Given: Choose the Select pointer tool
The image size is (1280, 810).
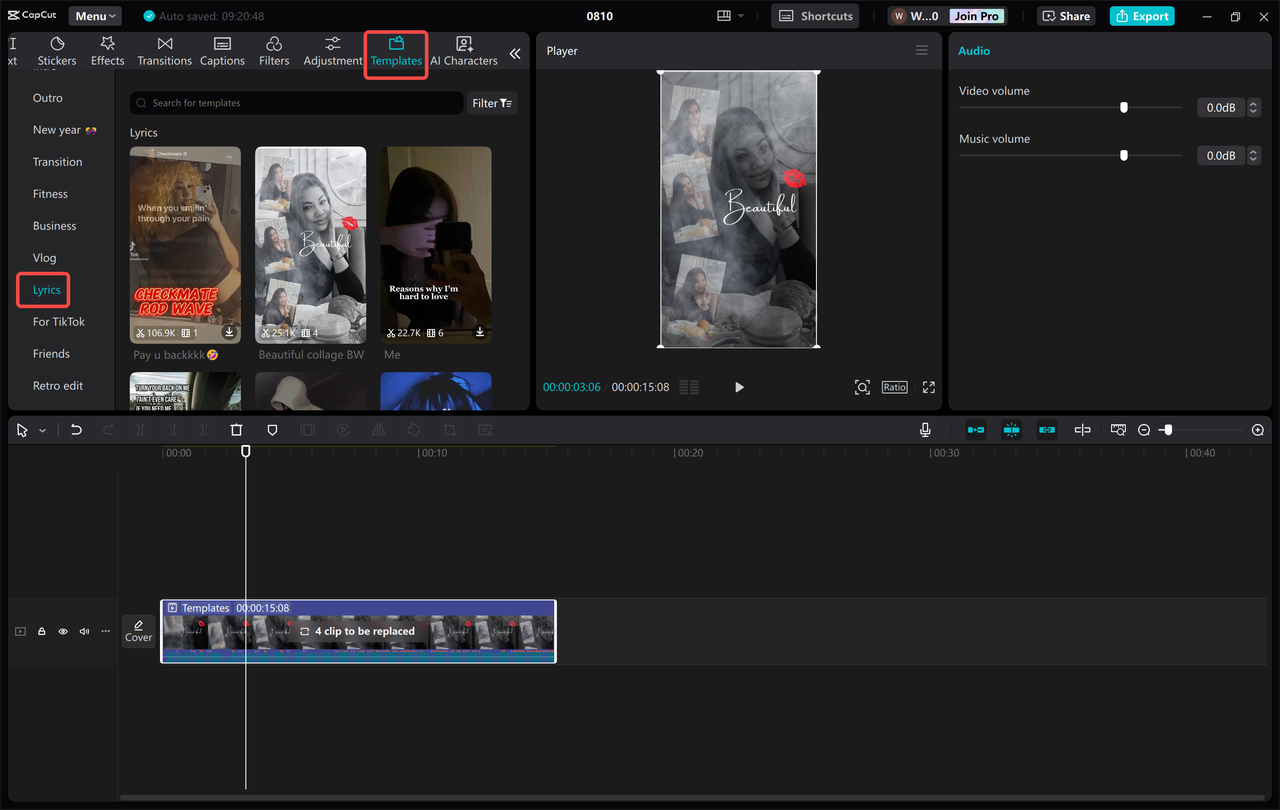Looking at the screenshot, I should click(x=22, y=430).
